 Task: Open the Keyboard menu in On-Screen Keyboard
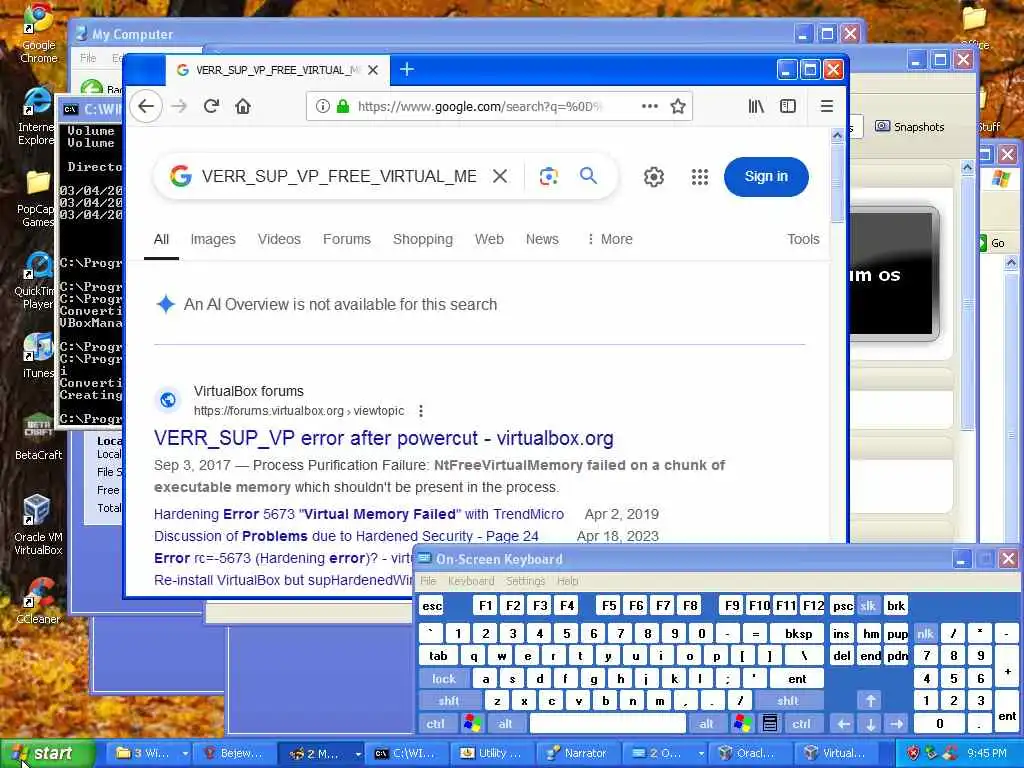pyautogui.click(x=471, y=581)
